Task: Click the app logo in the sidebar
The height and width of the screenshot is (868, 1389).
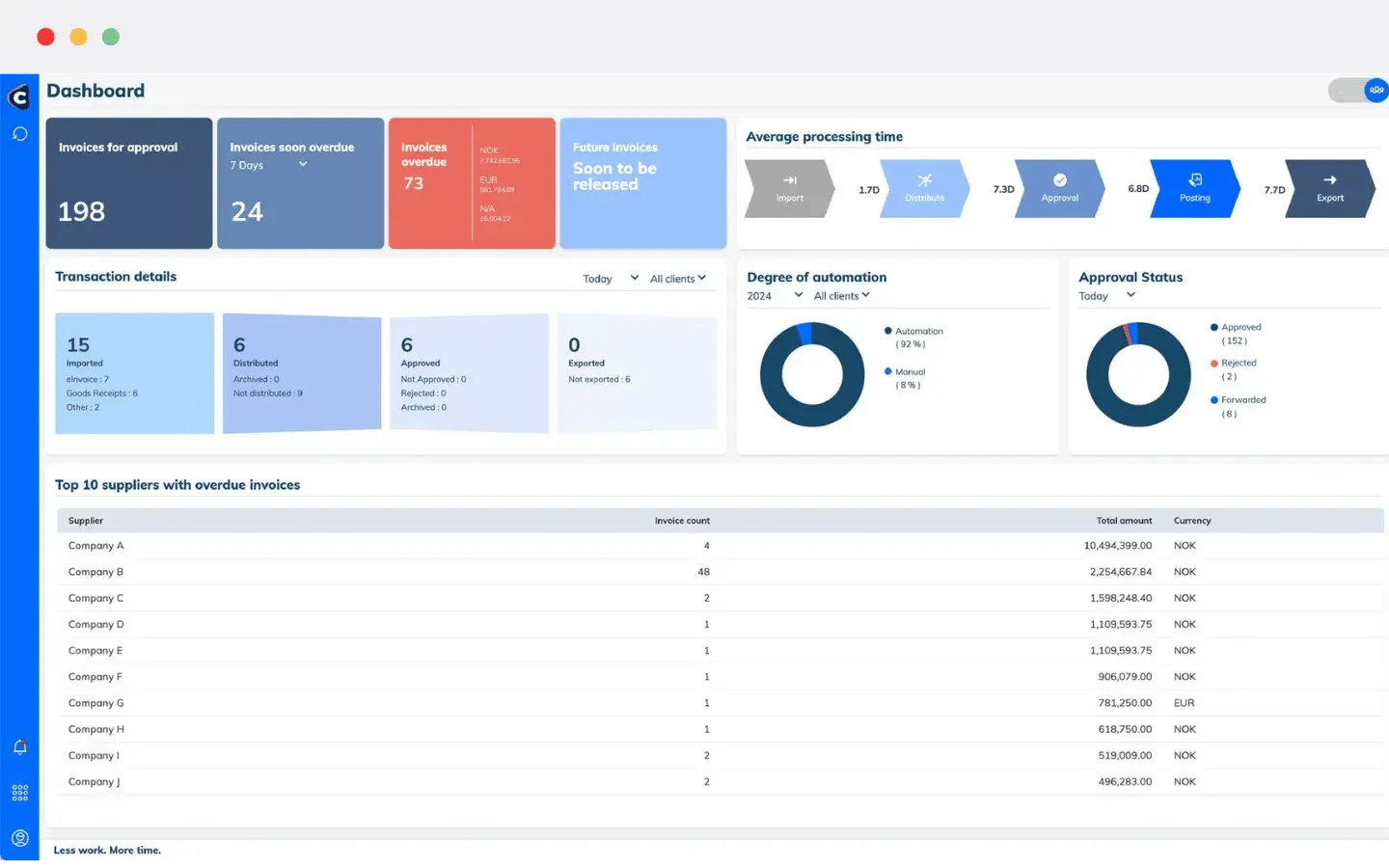Action: pyautogui.click(x=19, y=96)
